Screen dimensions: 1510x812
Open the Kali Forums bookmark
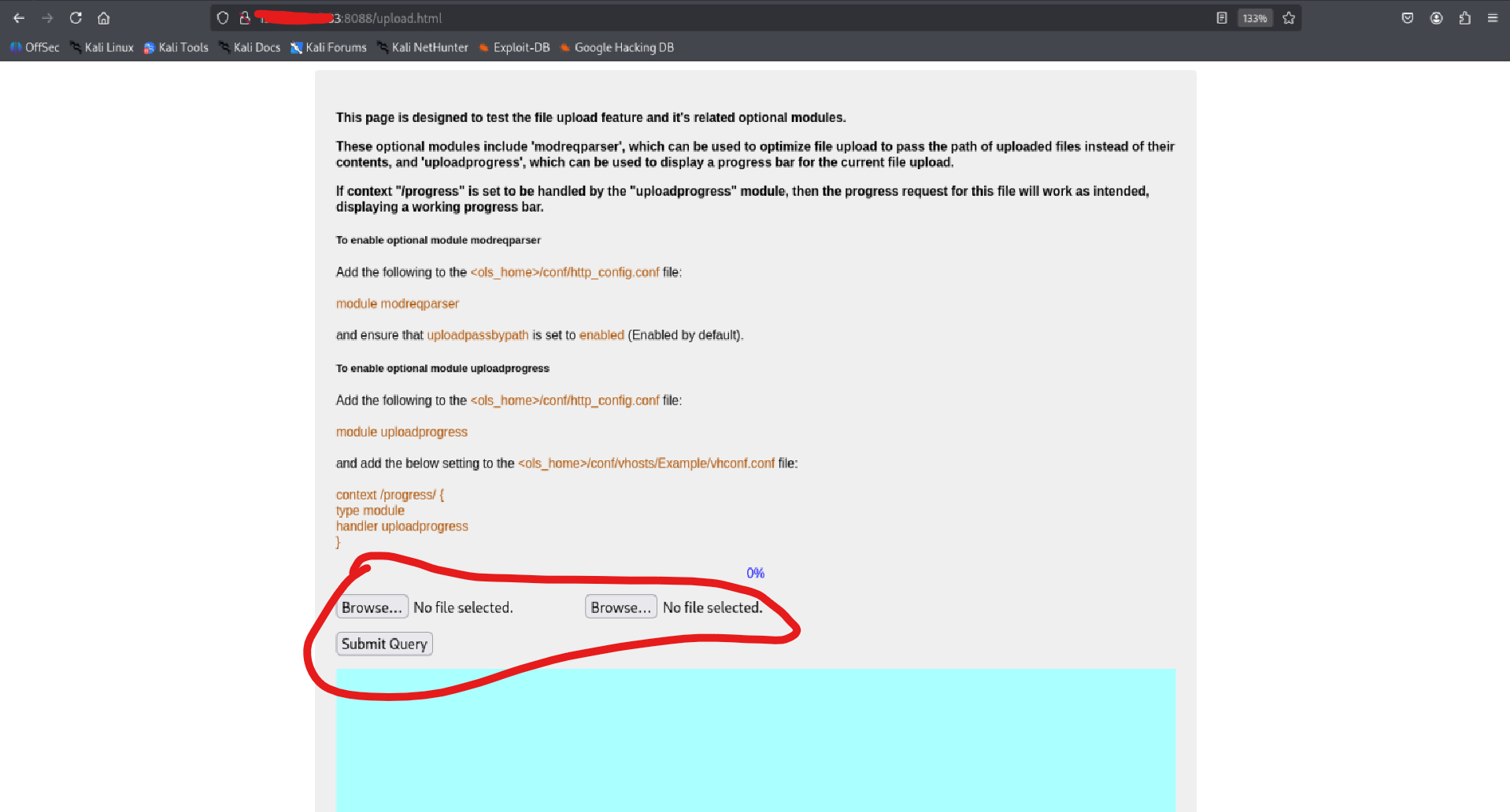[328, 47]
